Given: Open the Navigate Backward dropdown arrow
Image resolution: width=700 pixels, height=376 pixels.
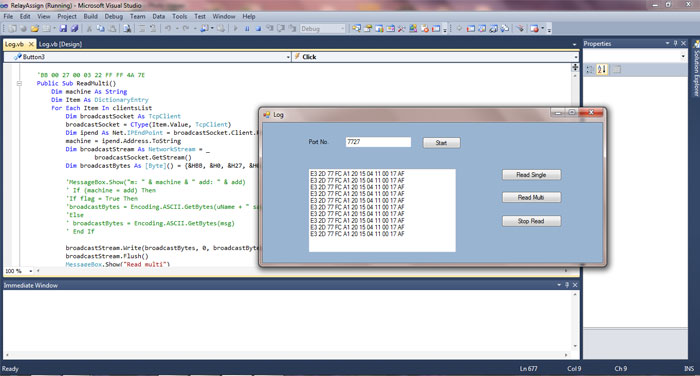Looking at the screenshot, I should (x=212, y=29).
